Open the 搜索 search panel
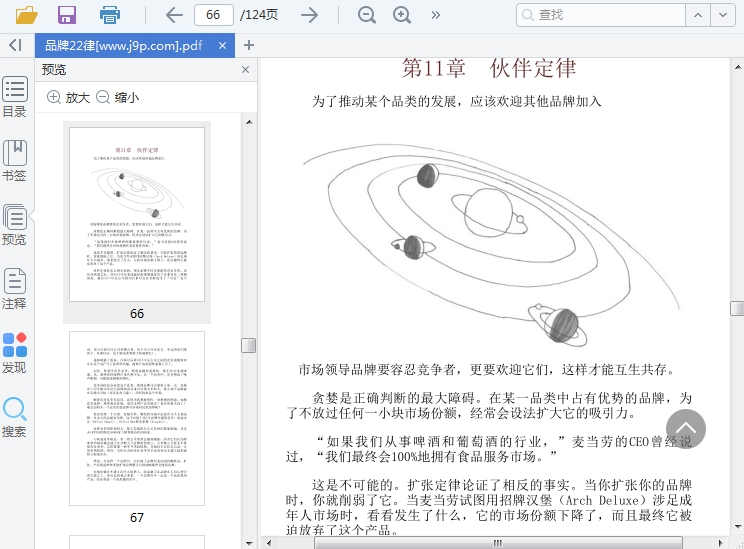 [x=15, y=417]
